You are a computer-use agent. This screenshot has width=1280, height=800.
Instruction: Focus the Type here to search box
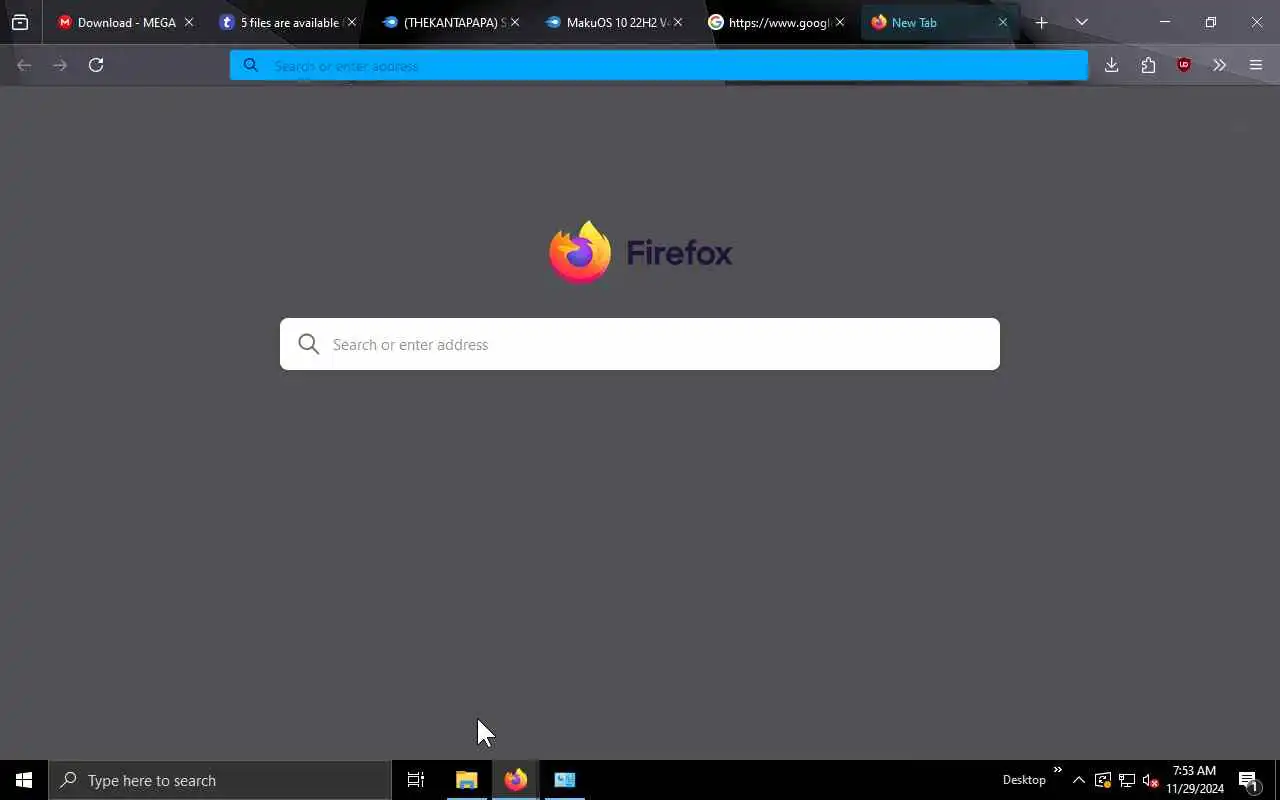coord(220,780)
